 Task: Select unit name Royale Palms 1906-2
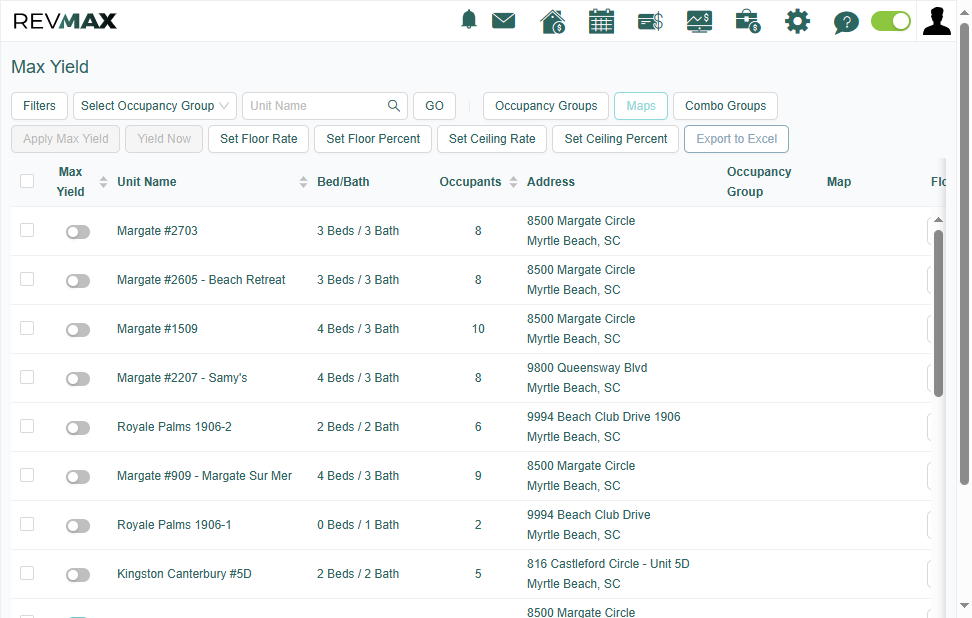coord(174,426)
